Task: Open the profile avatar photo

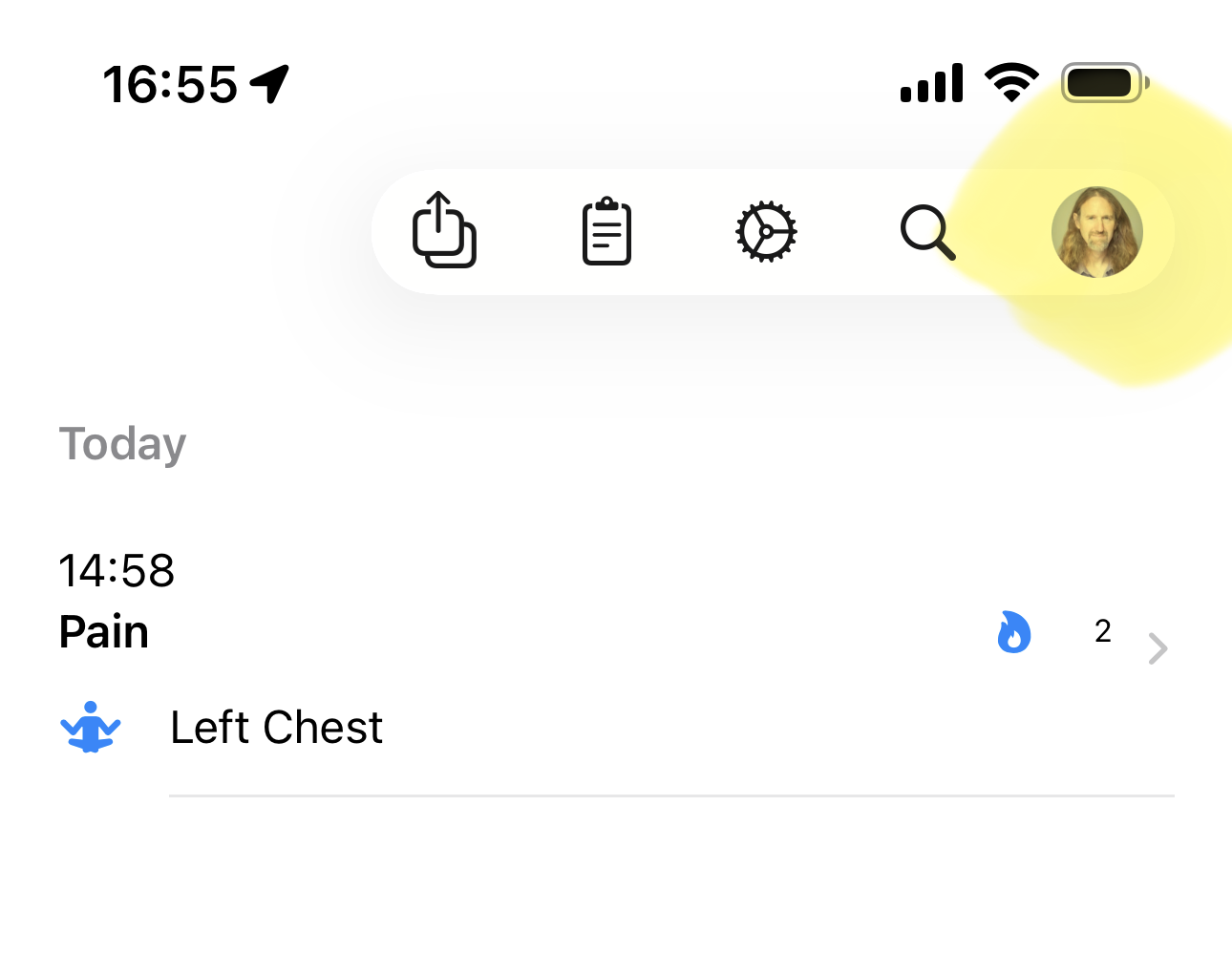Action: tap(1096, 232)
